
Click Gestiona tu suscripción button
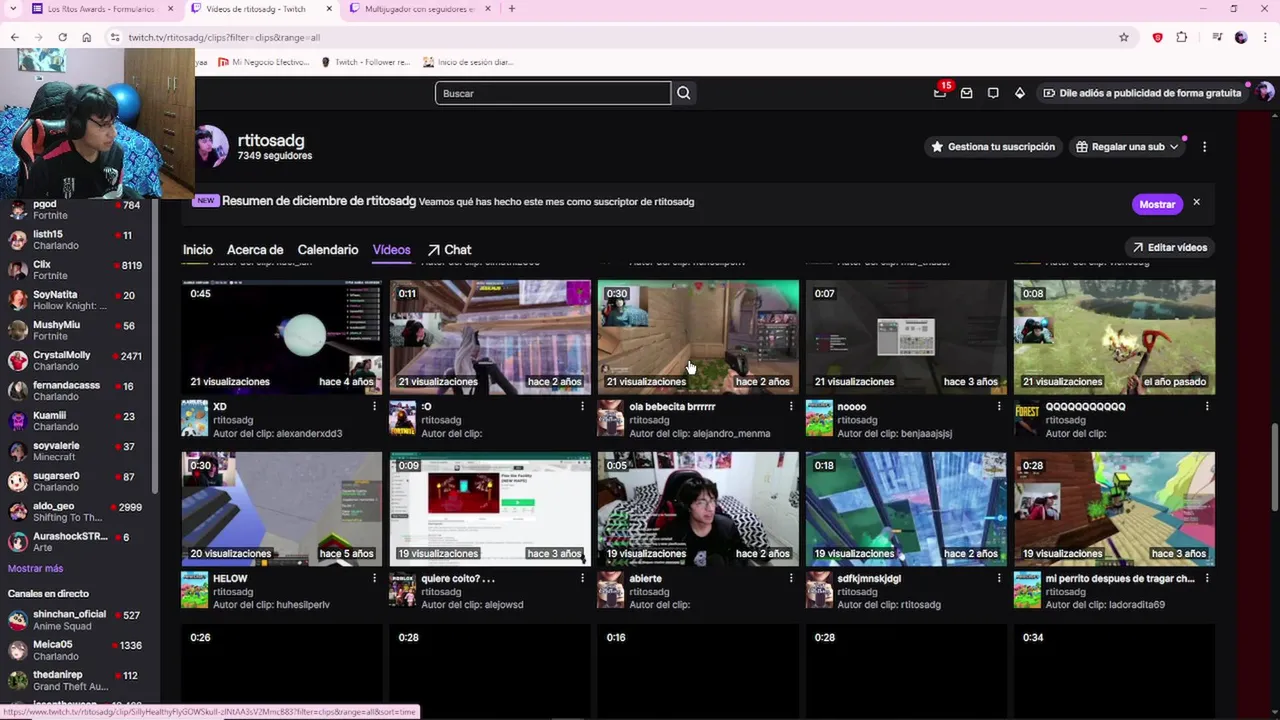click(x=993, y=147)
